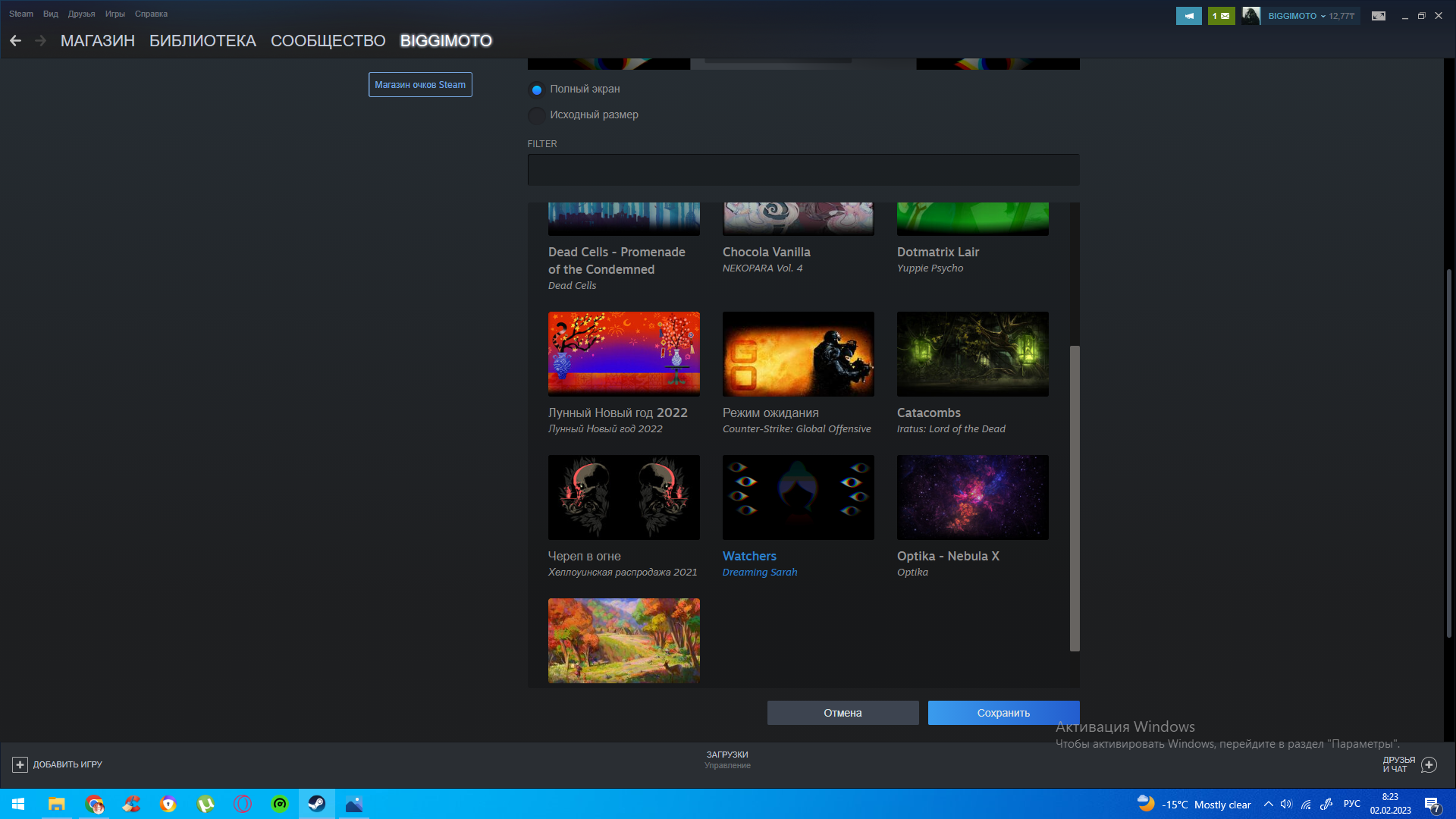Open the Вид menu
This screenshot has width=1456, height=819.
pos(50,14)
